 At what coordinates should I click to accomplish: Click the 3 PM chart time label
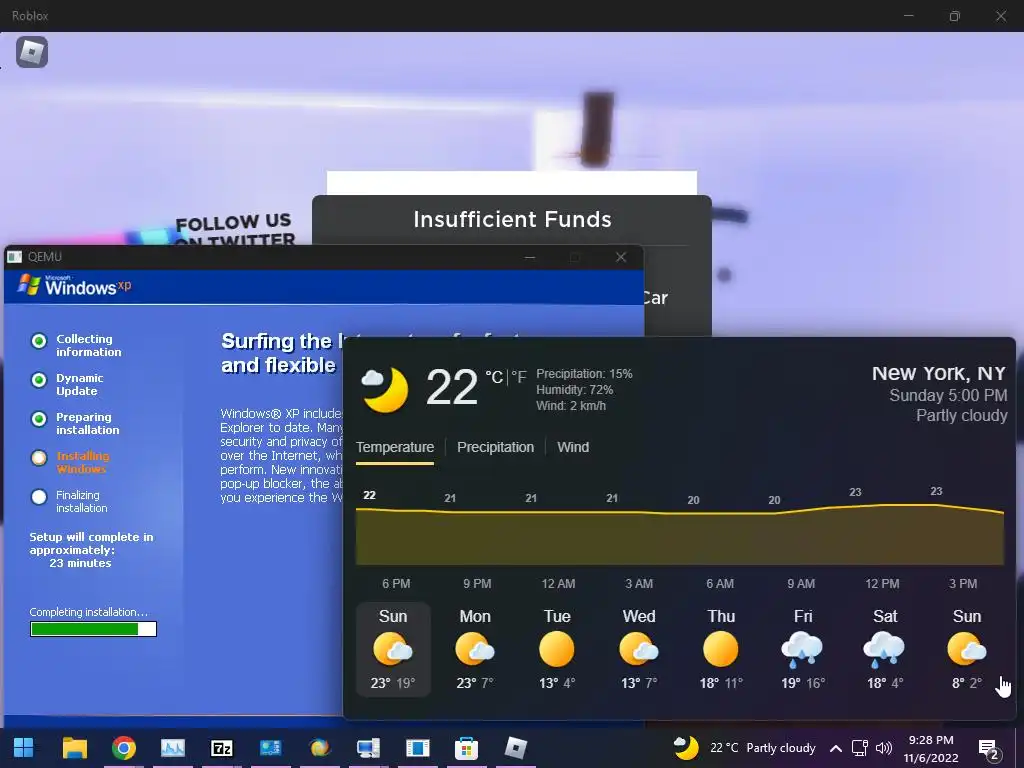(x=963, y=584)
